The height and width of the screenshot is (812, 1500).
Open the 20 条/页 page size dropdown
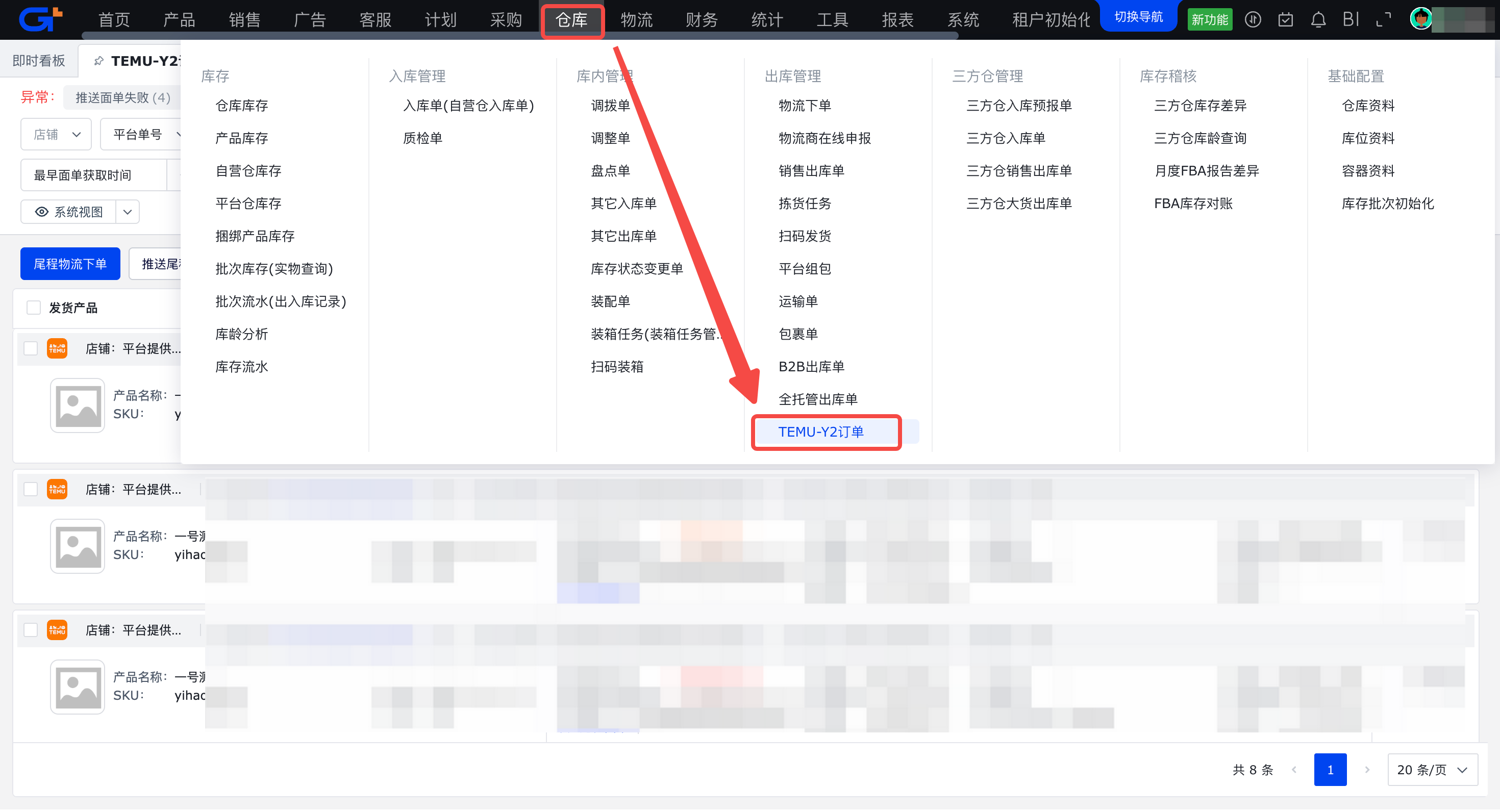[x=1432, y=770]
